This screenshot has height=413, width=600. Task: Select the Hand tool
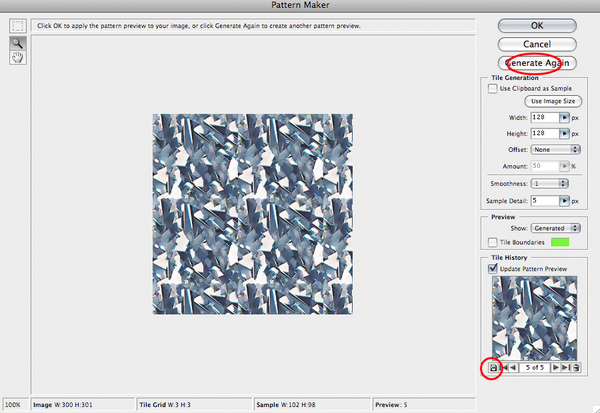coord(18,58)
